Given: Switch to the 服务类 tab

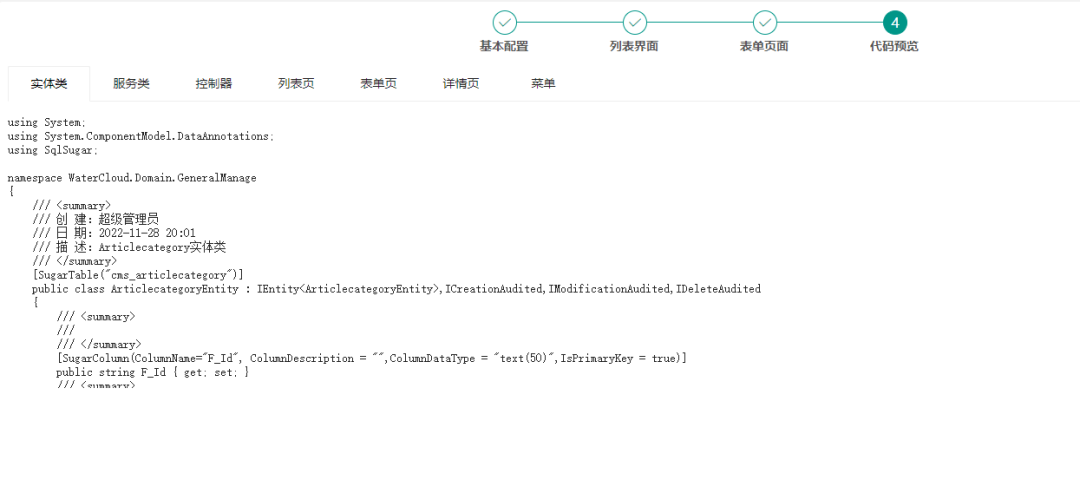Looking at the screenshot, I should [131, 84].
